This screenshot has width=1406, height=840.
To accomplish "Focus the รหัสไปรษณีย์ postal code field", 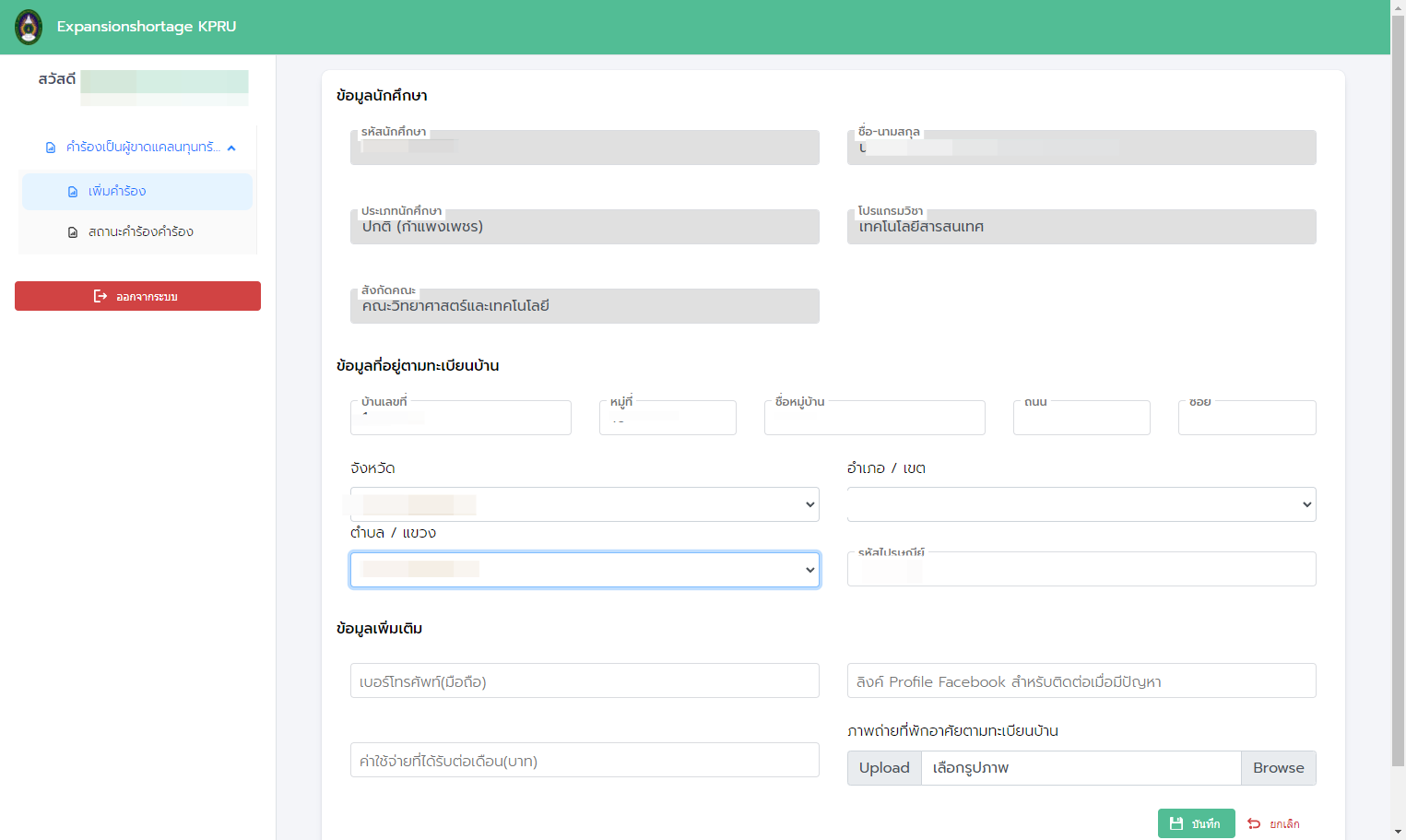I will point(1081,569).
